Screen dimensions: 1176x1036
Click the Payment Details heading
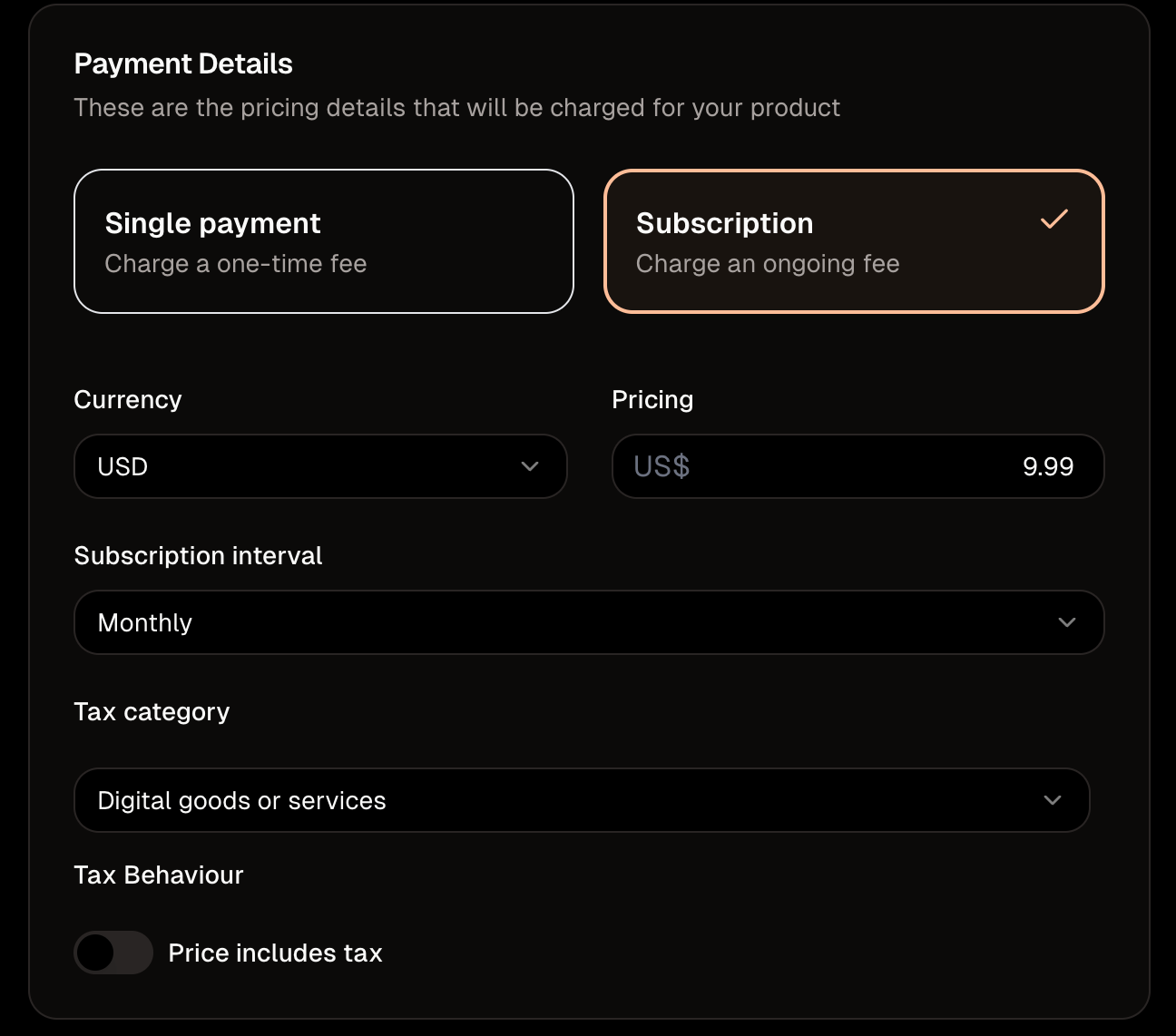pos(183,64)
